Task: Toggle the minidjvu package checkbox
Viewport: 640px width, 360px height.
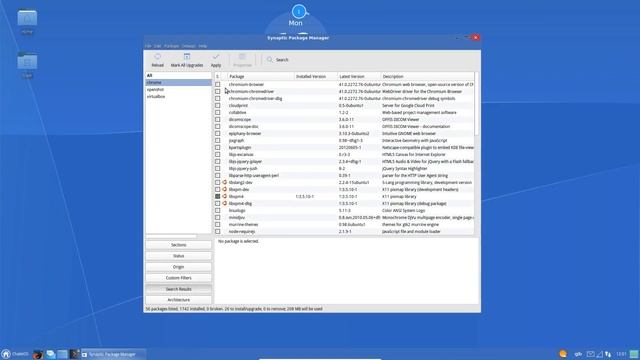Action: coord(218,218)
